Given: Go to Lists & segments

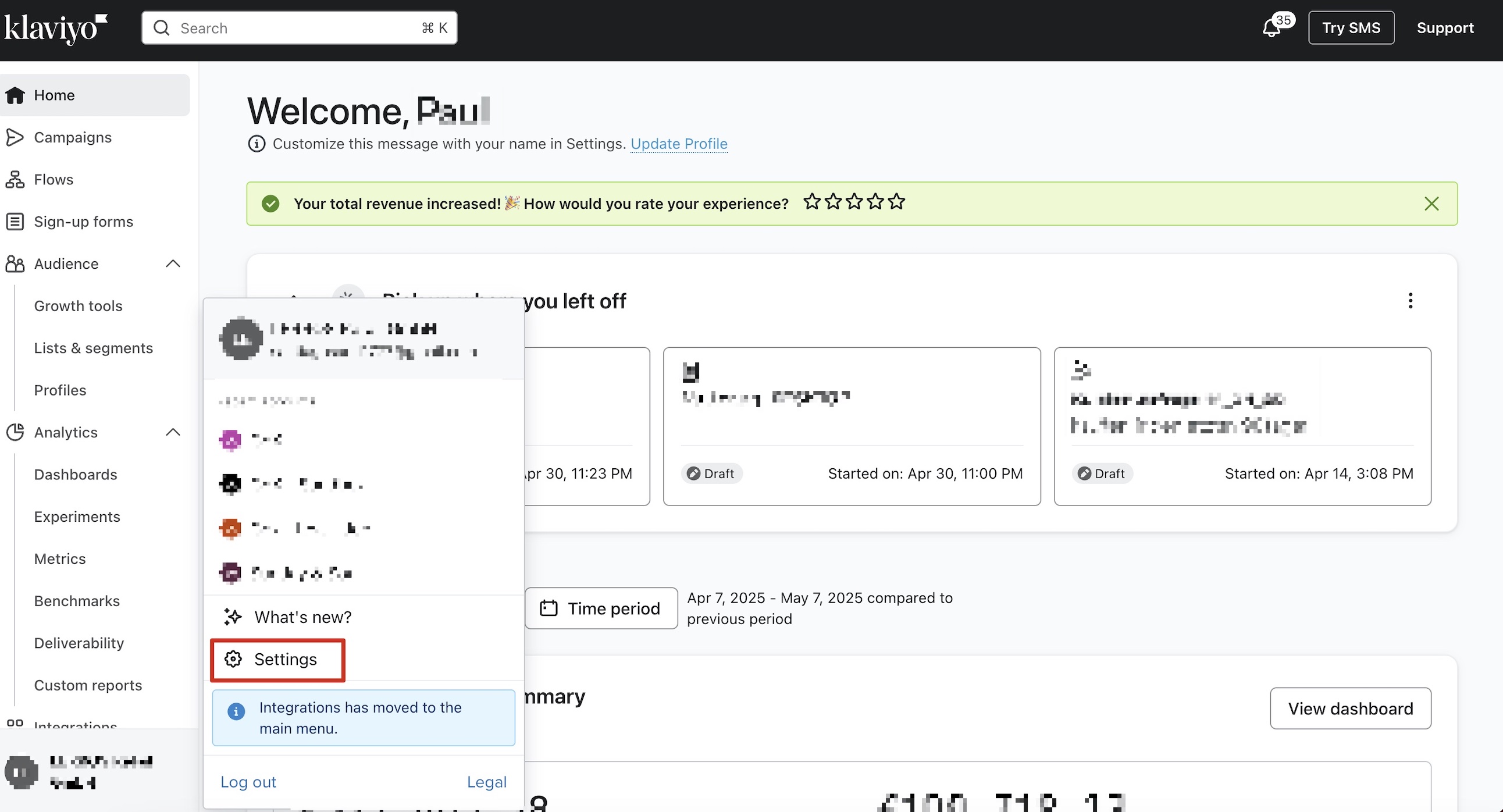Looking at the screenshot, I should pyautogui.click(x=93, y=348).
